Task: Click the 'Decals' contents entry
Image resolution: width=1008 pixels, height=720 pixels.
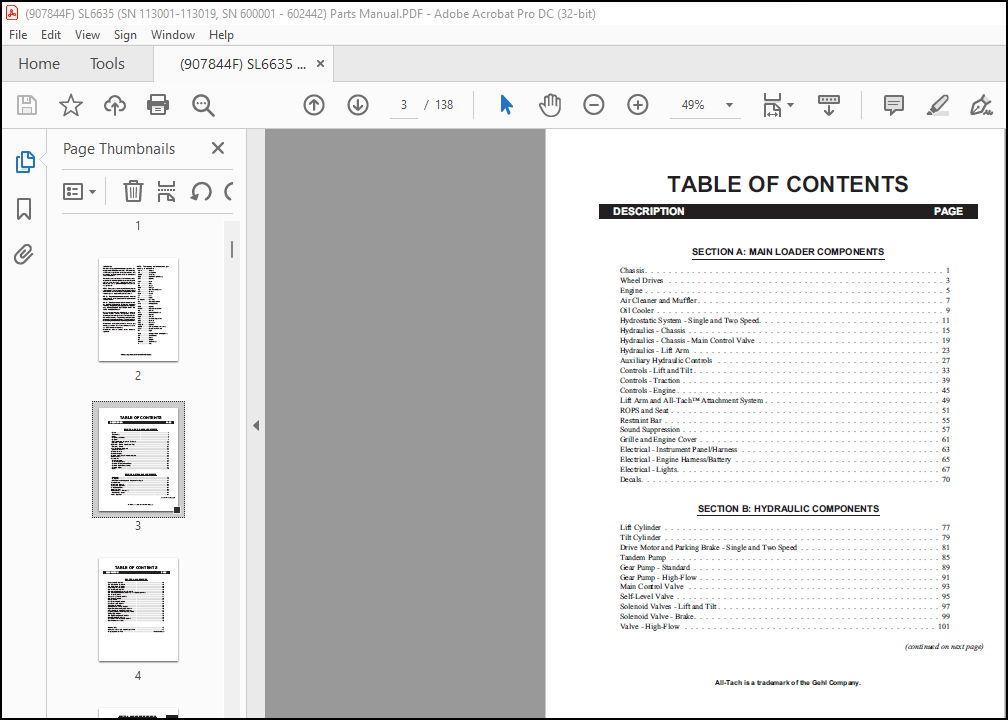Action: (784, 480)
